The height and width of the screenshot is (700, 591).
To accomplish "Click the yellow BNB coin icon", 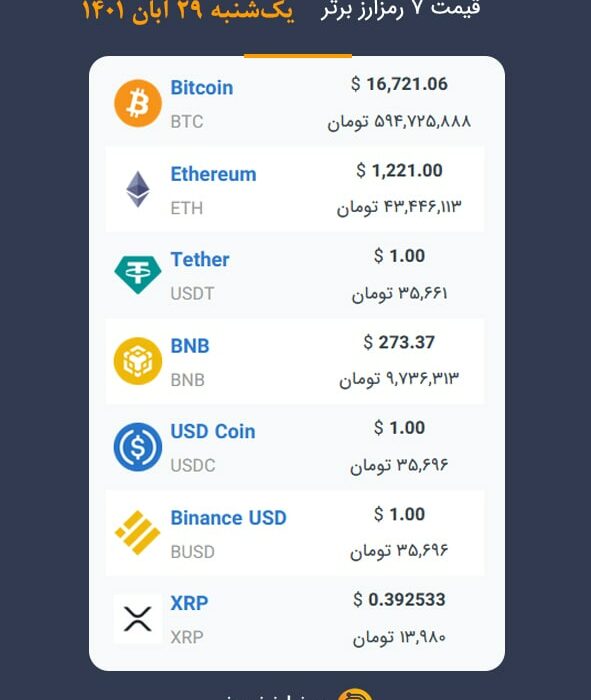I will [138, 361].
